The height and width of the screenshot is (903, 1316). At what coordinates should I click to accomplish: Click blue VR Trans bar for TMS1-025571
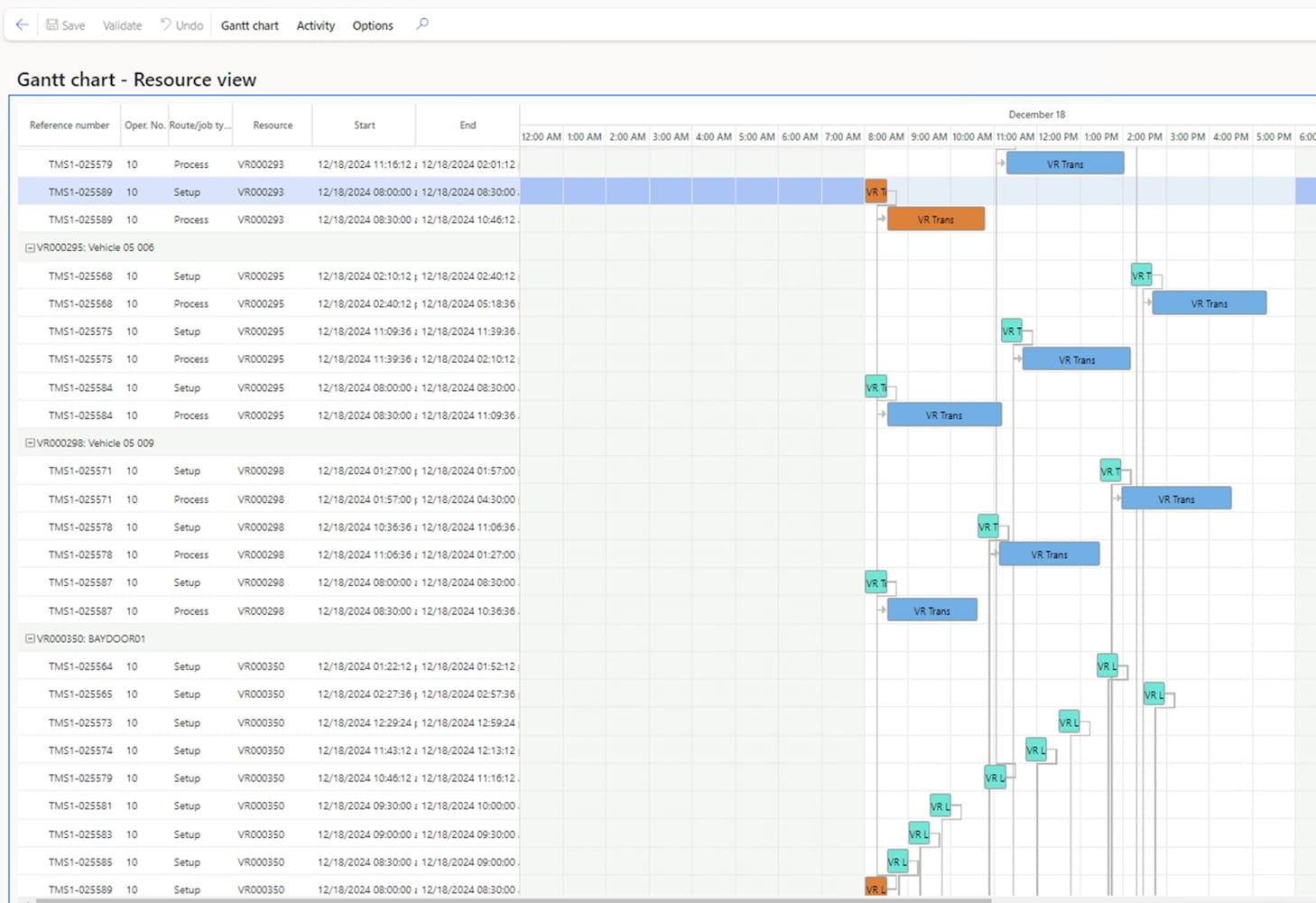(1175, 499)
